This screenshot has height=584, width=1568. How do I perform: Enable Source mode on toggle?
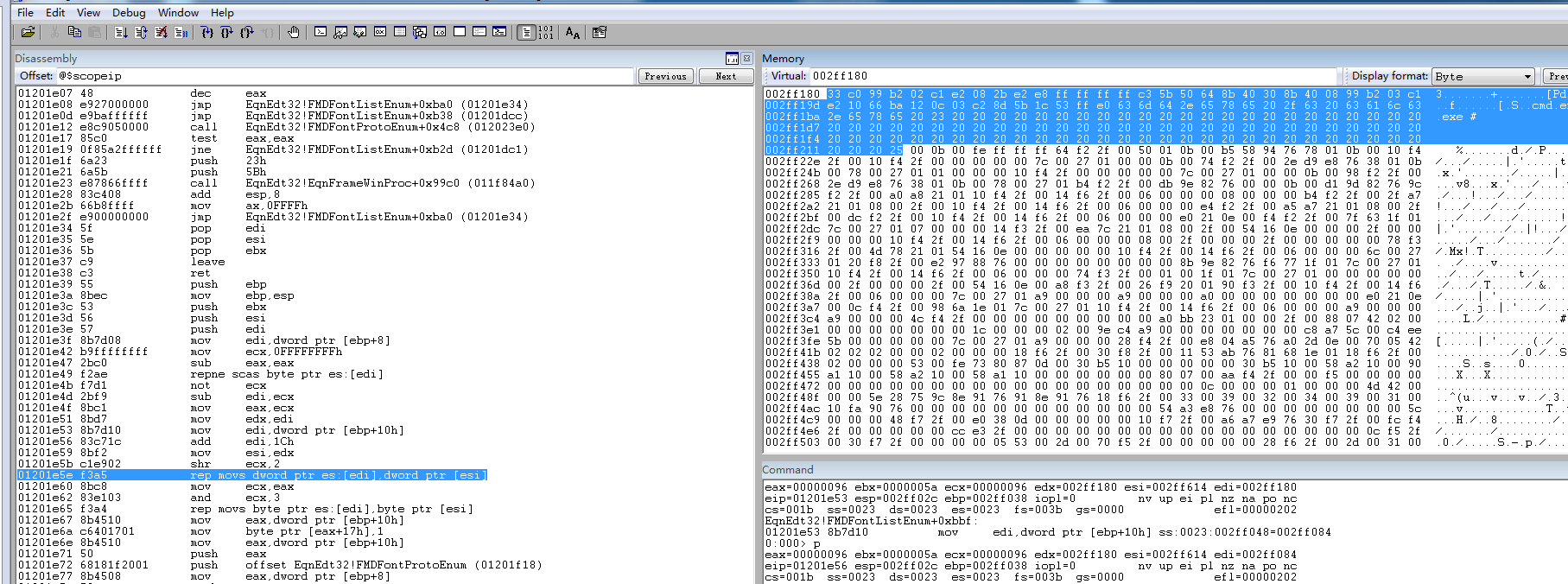click(x=526, y=33)
